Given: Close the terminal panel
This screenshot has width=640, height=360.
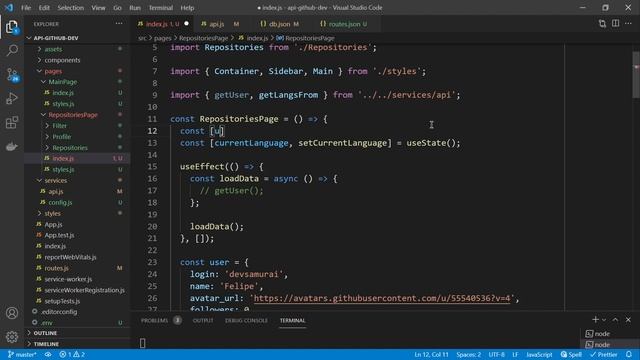Looking at the screenshot, I should point(628,320).
